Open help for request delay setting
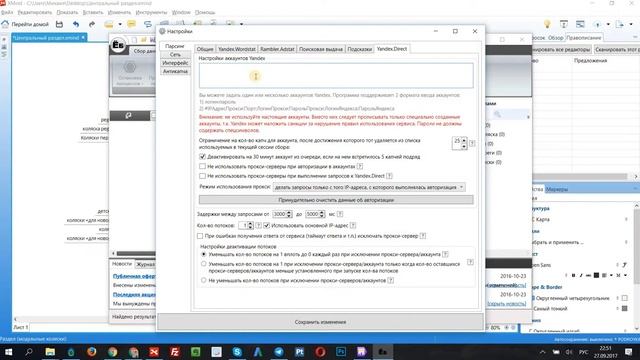 coord(340,214)
